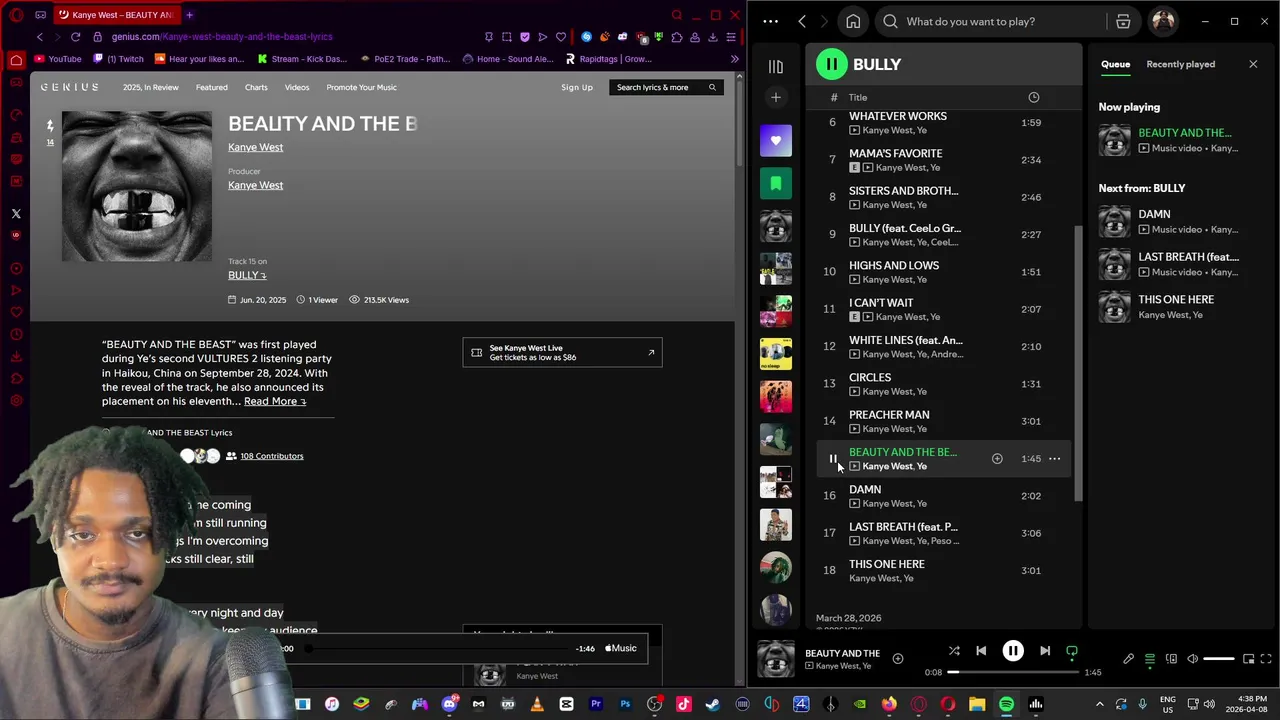Open YouTube bookmark

coord(57,59)
